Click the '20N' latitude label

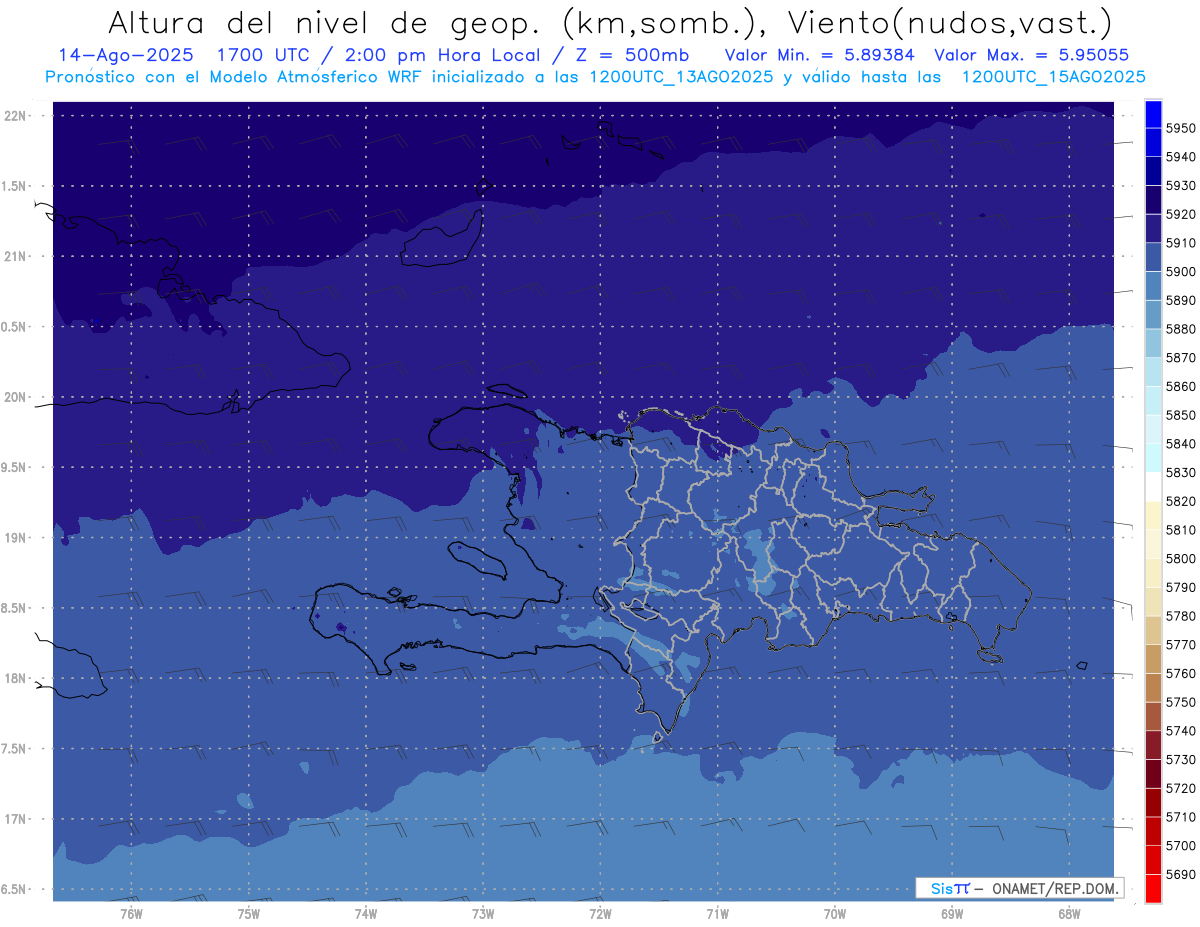click(x=15, y=397)
